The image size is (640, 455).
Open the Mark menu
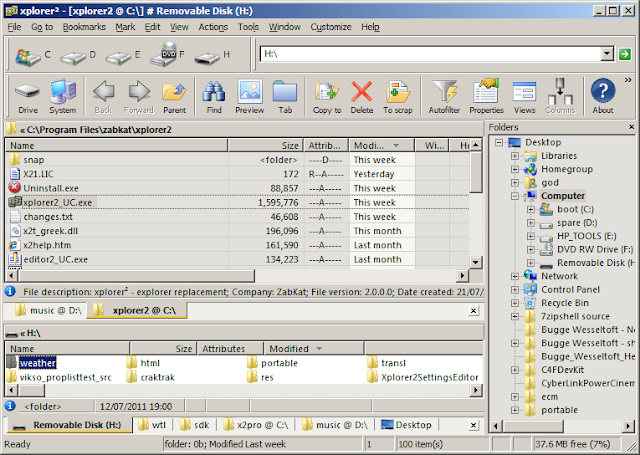click(x=125, y=27)
